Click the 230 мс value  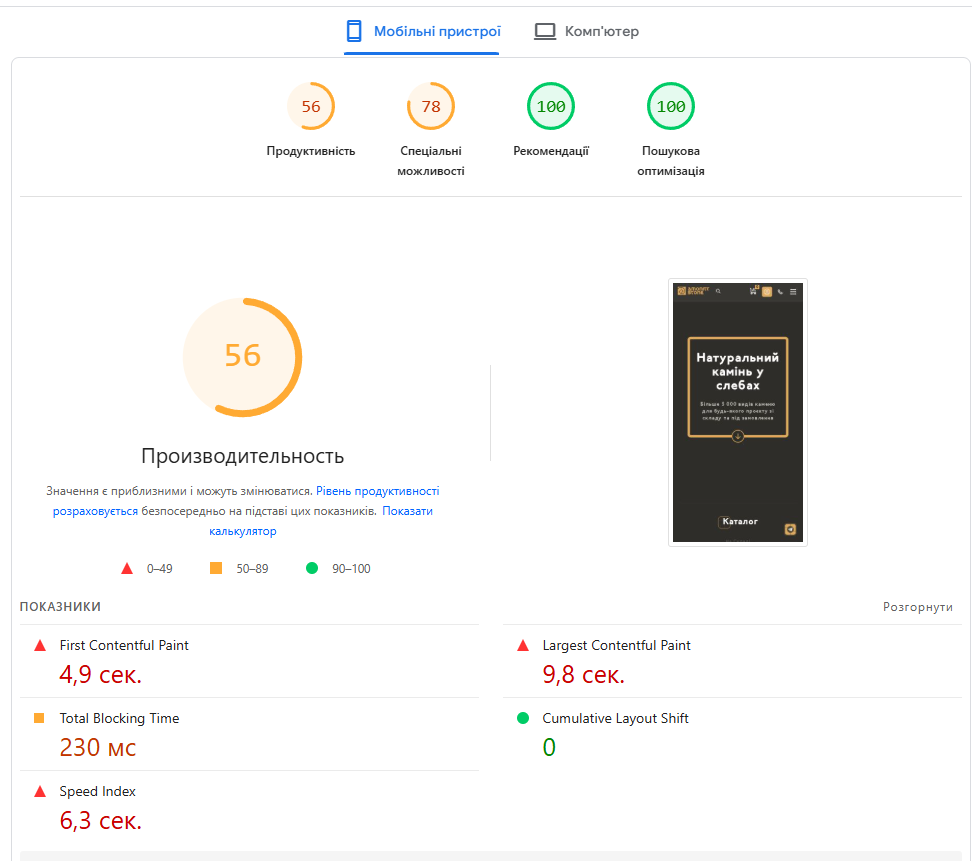click(97, 748)
